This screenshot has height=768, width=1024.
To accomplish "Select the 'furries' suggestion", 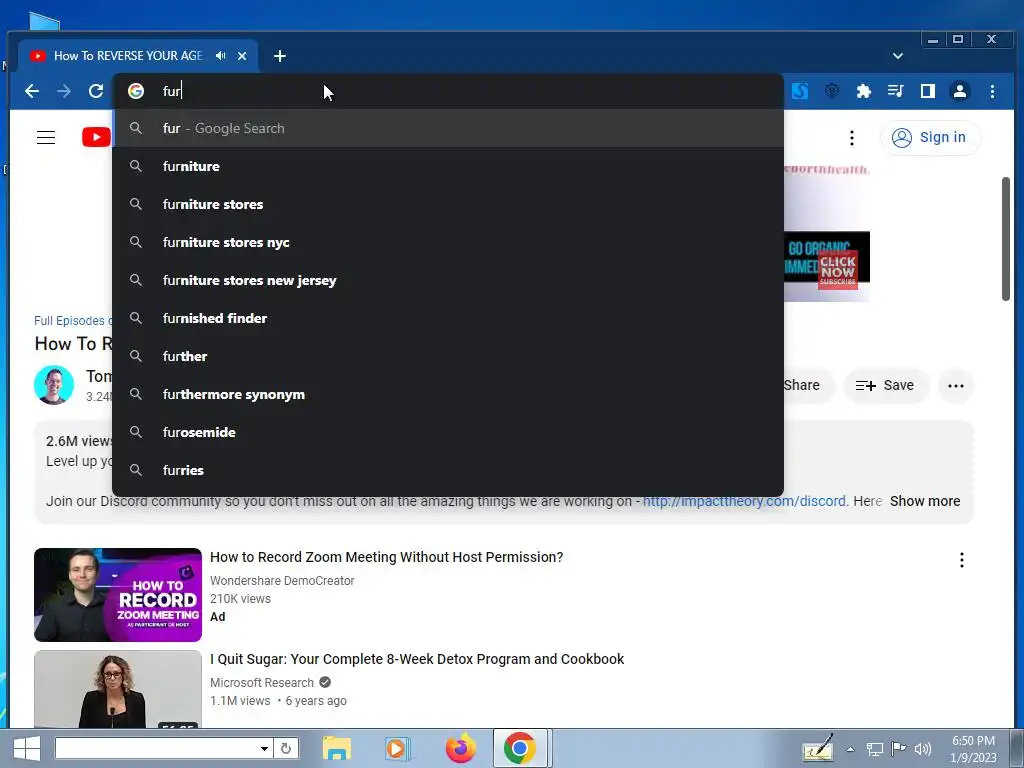I will (448, 470).
